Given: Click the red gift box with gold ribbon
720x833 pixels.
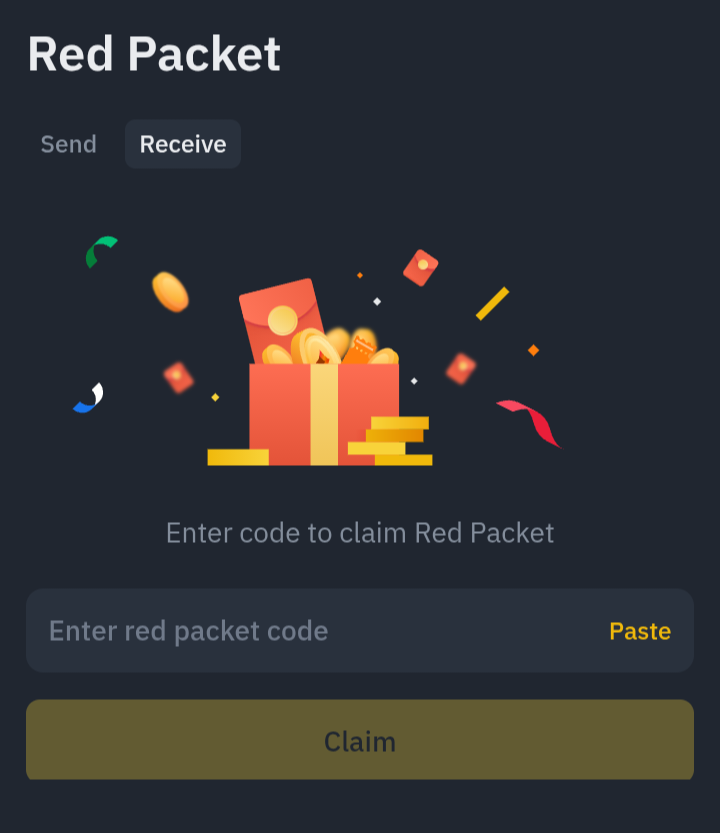Looking at the screenshot, I should point(324,414).
